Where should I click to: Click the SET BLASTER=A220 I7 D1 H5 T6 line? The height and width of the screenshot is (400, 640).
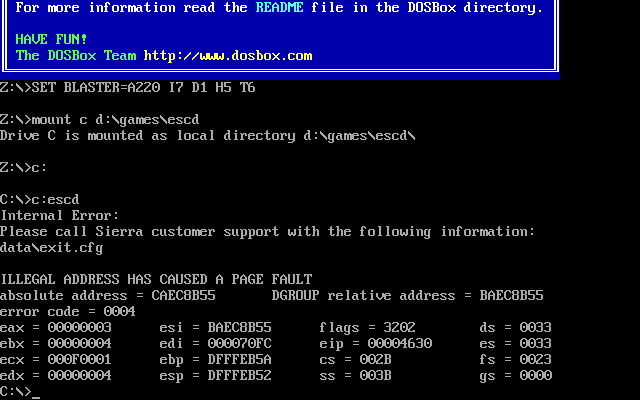(x=128, y=87)
